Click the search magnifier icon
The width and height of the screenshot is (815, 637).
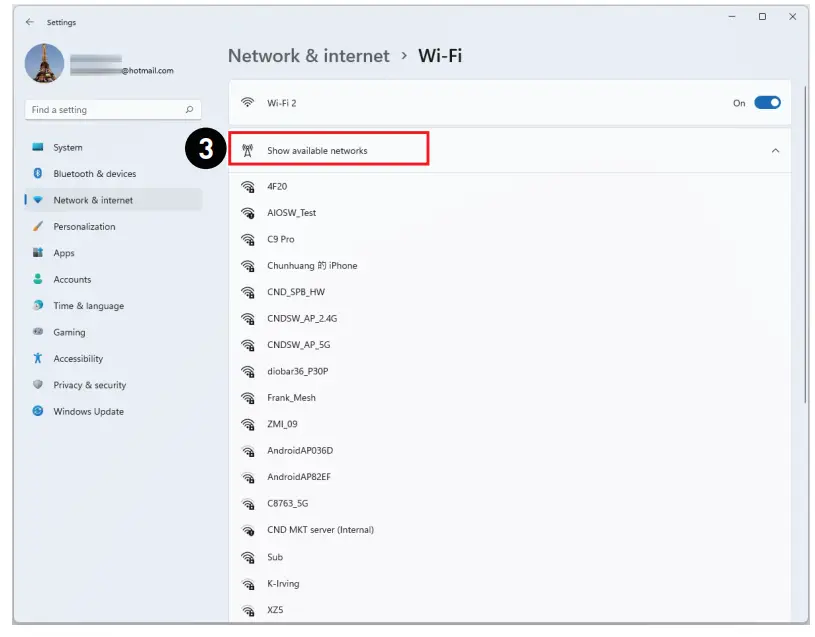pos(189,110)
